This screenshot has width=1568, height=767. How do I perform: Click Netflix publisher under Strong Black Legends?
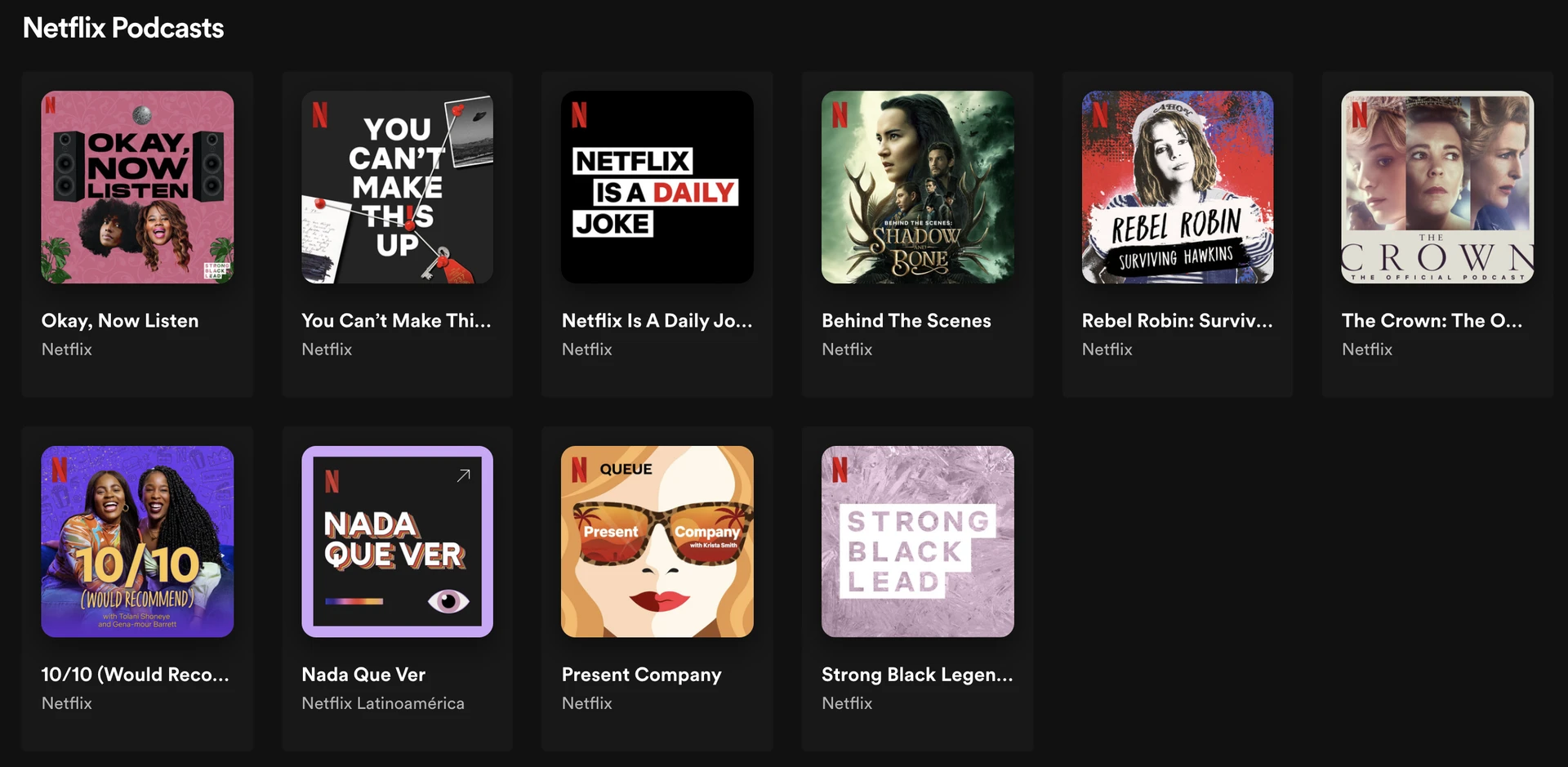tap(847, 703)
